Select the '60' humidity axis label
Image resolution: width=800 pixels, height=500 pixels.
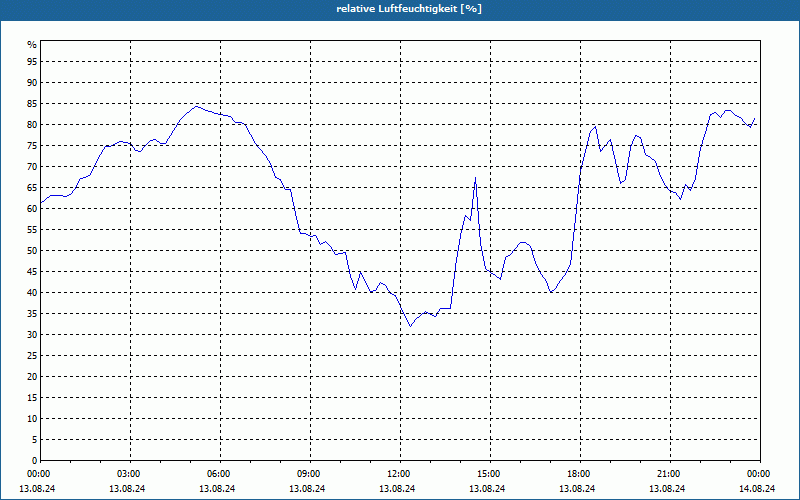pyautogui.click(x=32, y=208)
